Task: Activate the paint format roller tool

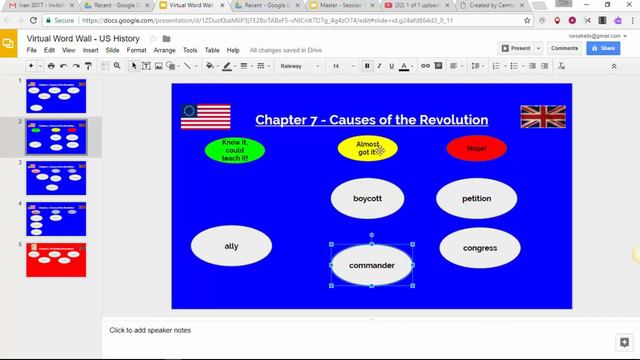Action: (x=88, y=66)
